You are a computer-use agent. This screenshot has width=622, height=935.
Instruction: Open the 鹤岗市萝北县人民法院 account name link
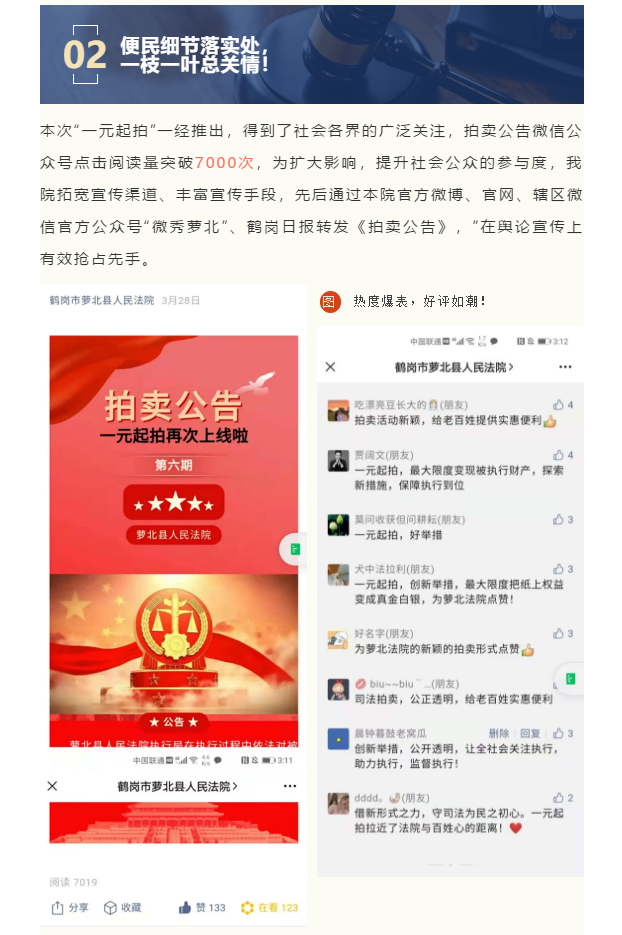101,301
